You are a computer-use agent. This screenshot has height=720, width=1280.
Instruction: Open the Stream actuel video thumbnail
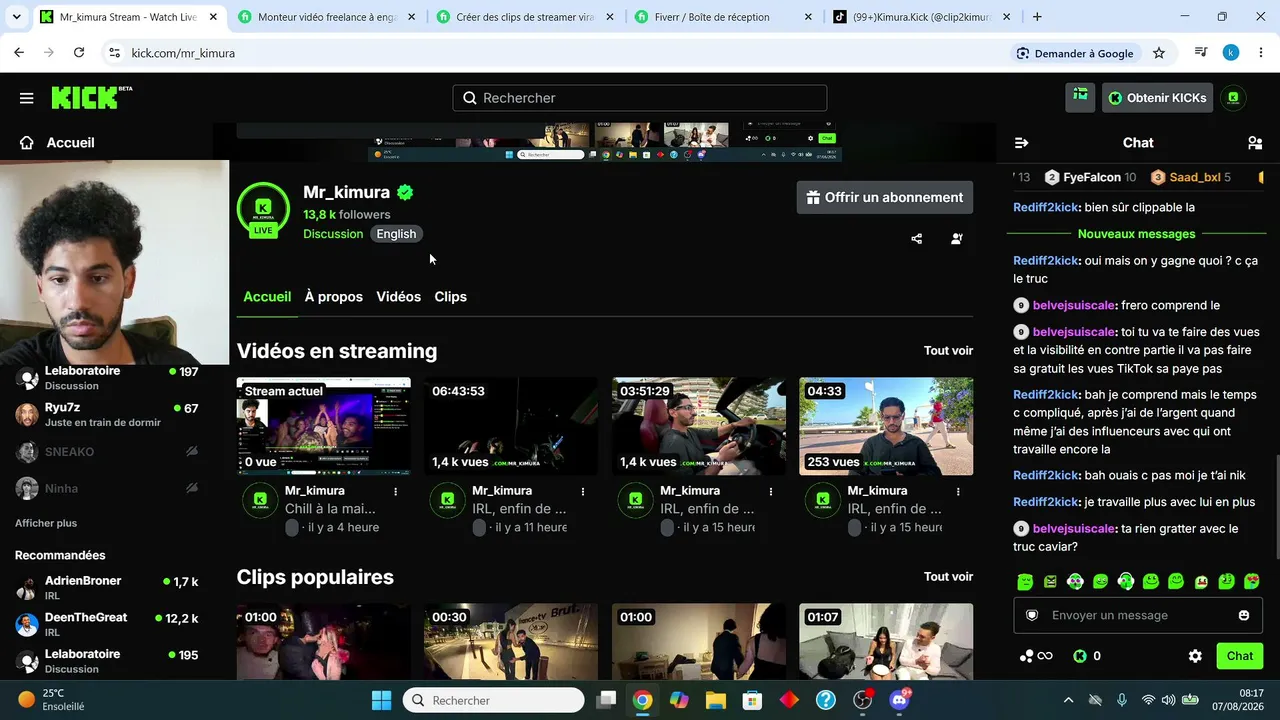[x=324, y=426]
